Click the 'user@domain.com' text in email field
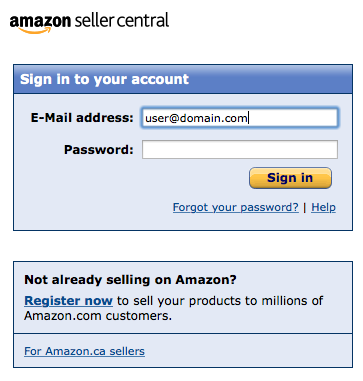The width and height of the screenshot is (363, 381). coord(196,118)
